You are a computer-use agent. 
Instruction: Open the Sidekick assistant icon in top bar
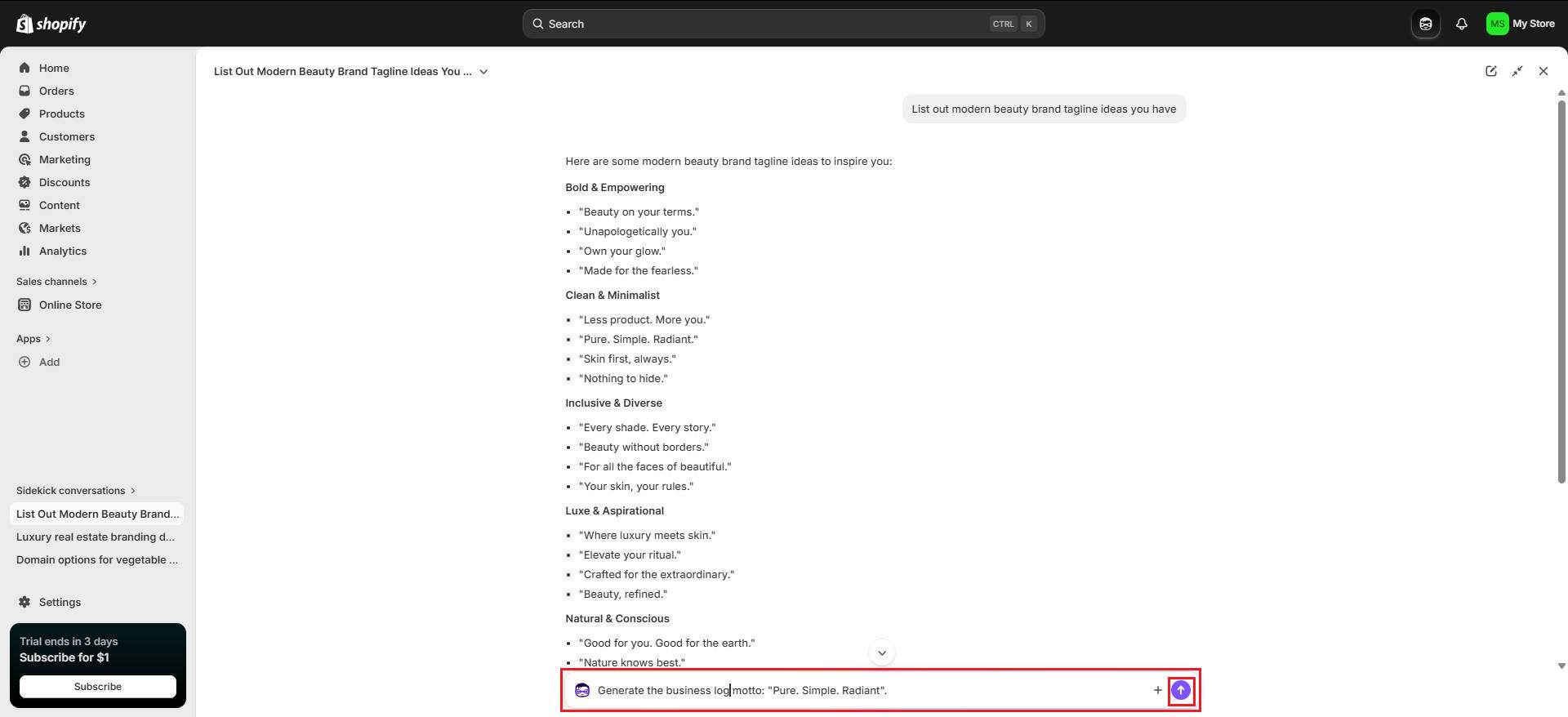pyautogui.click(x=1426, y=24)
